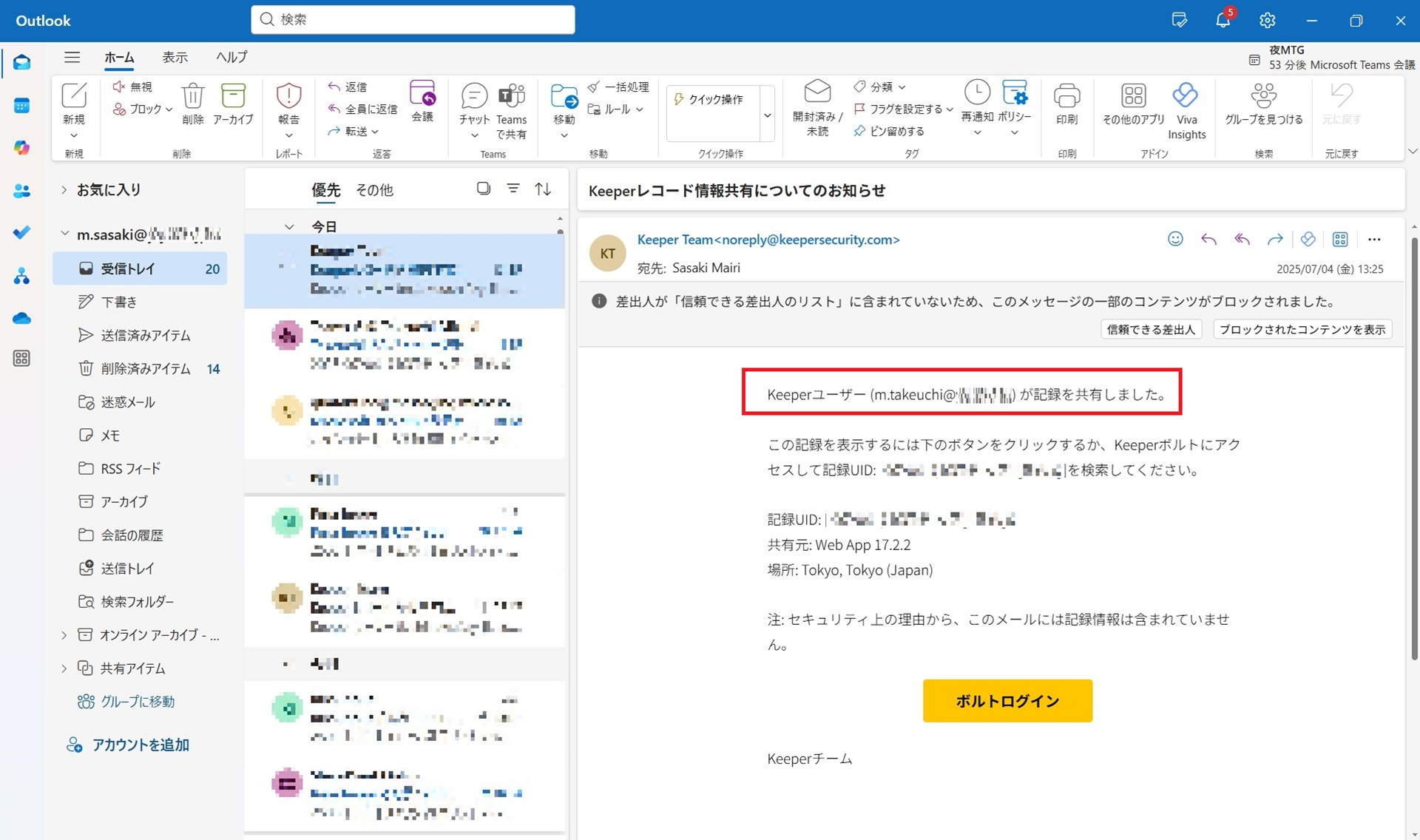The image size is (1420, 840).
Task: Click the forward arrow in message header
Action: tap(1274, 239)
